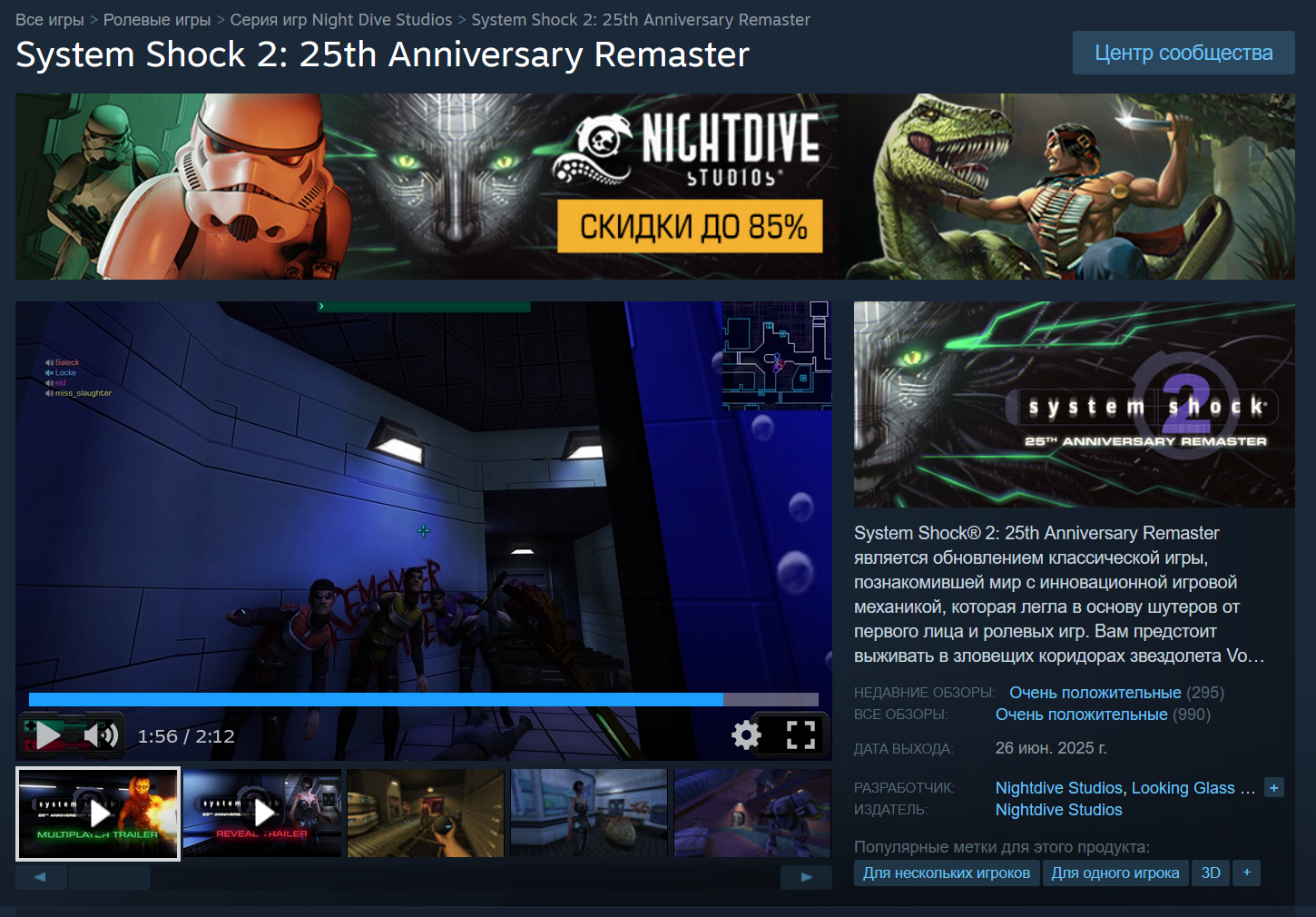The width and height of the screenshot is (1316, 917).
Task: Open the Nightdive Studios sale banner
Action: click(x=655, y=186)
